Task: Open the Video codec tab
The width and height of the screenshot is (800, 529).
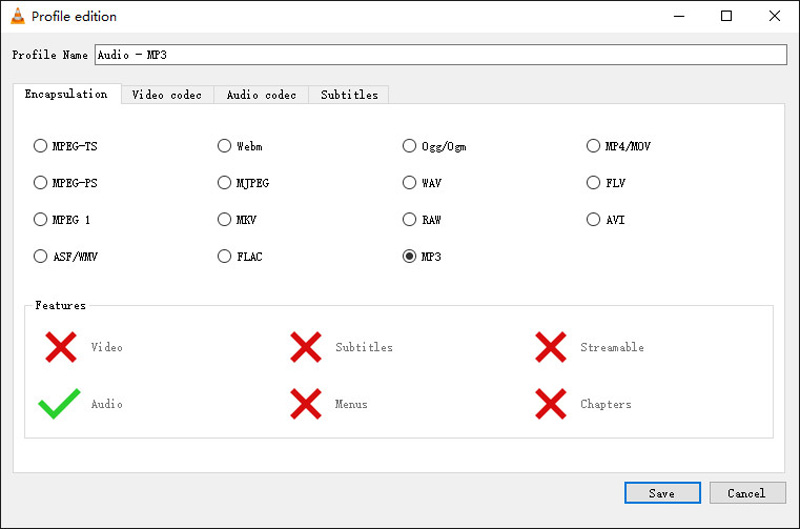Action: coord(167,95)
